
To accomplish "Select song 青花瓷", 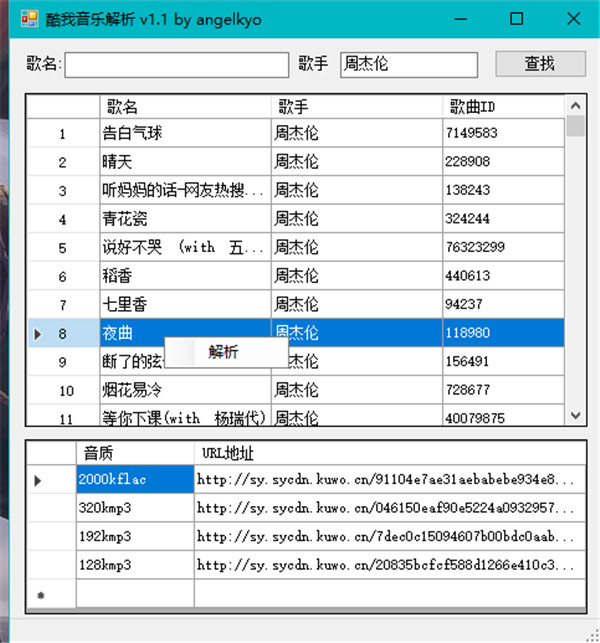I will point(185,219).
